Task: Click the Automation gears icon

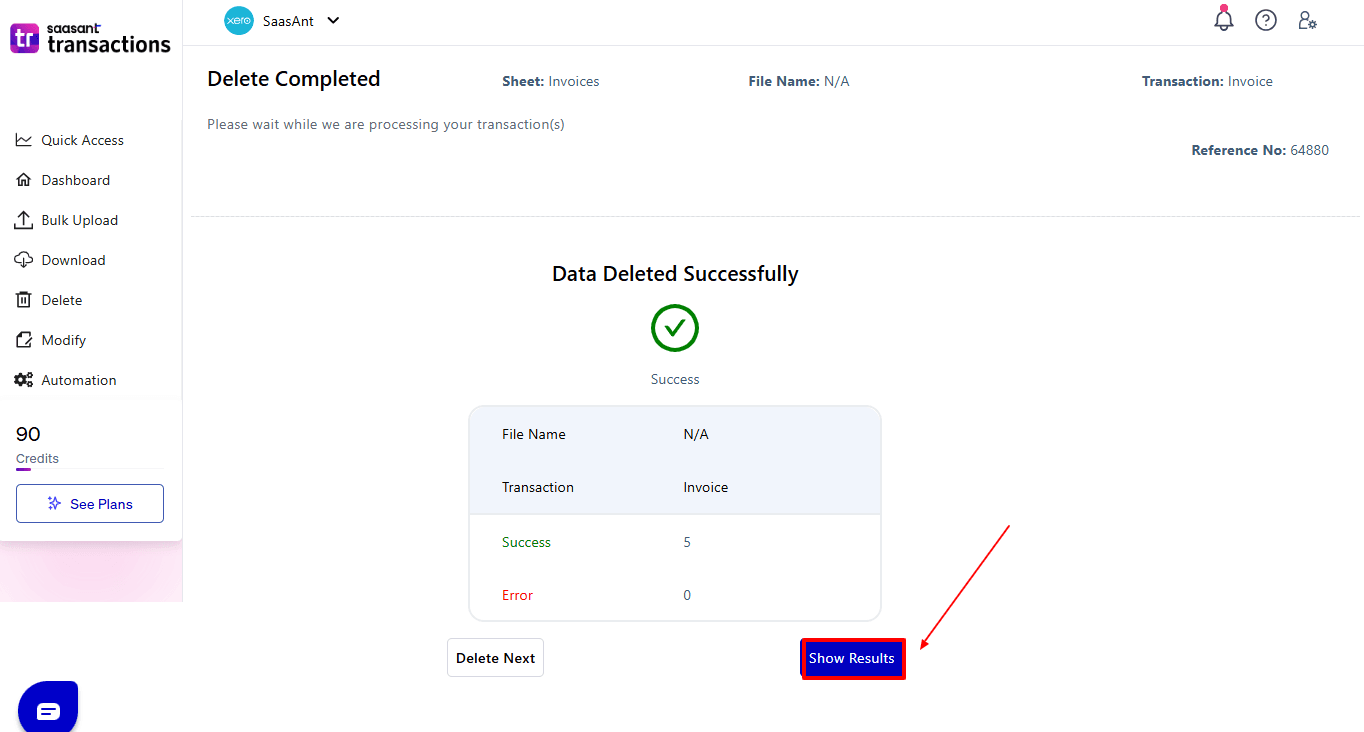Action: click(24, 380)
